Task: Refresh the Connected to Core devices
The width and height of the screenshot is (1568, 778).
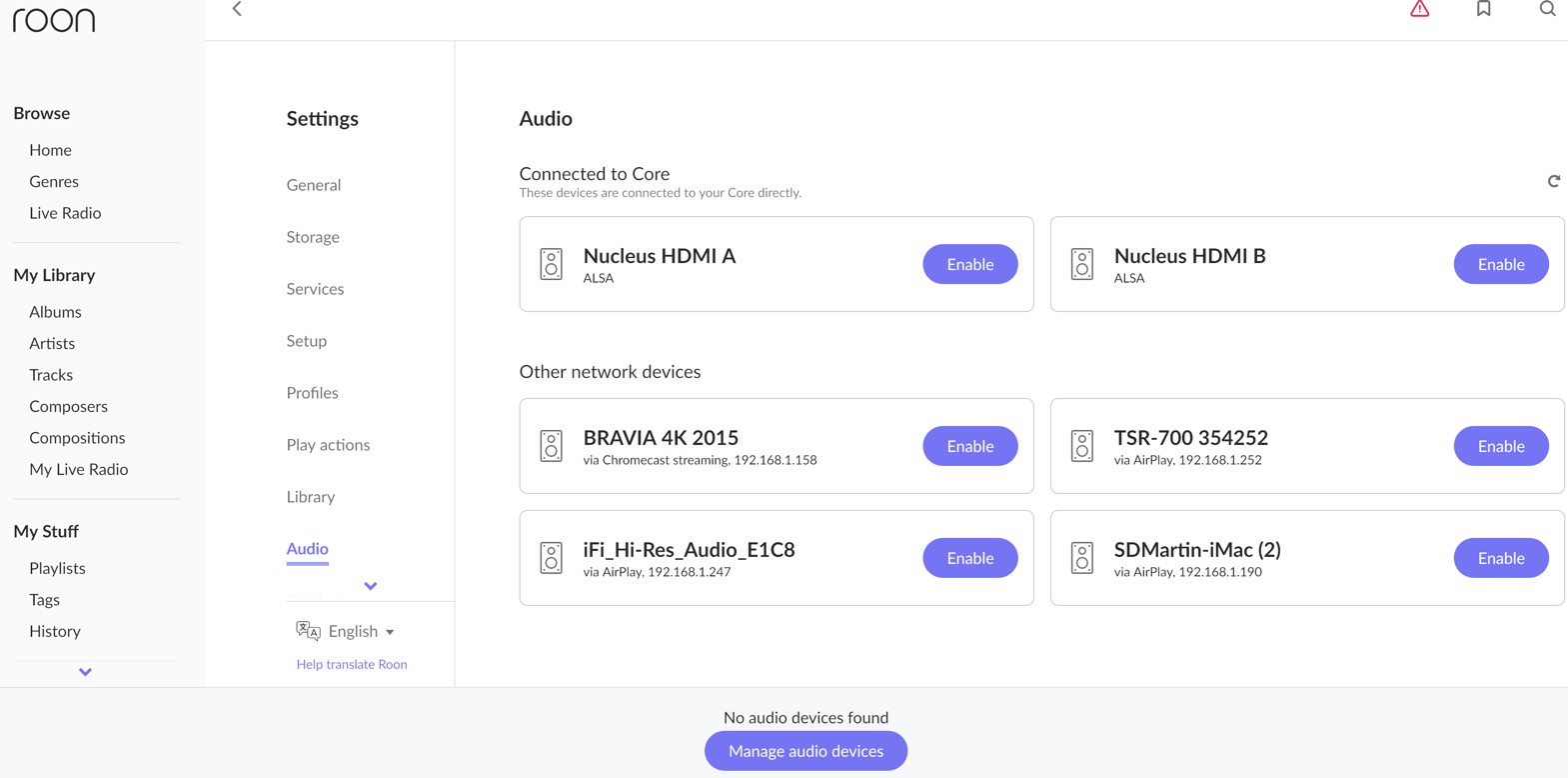Action: coord(1553,181)
